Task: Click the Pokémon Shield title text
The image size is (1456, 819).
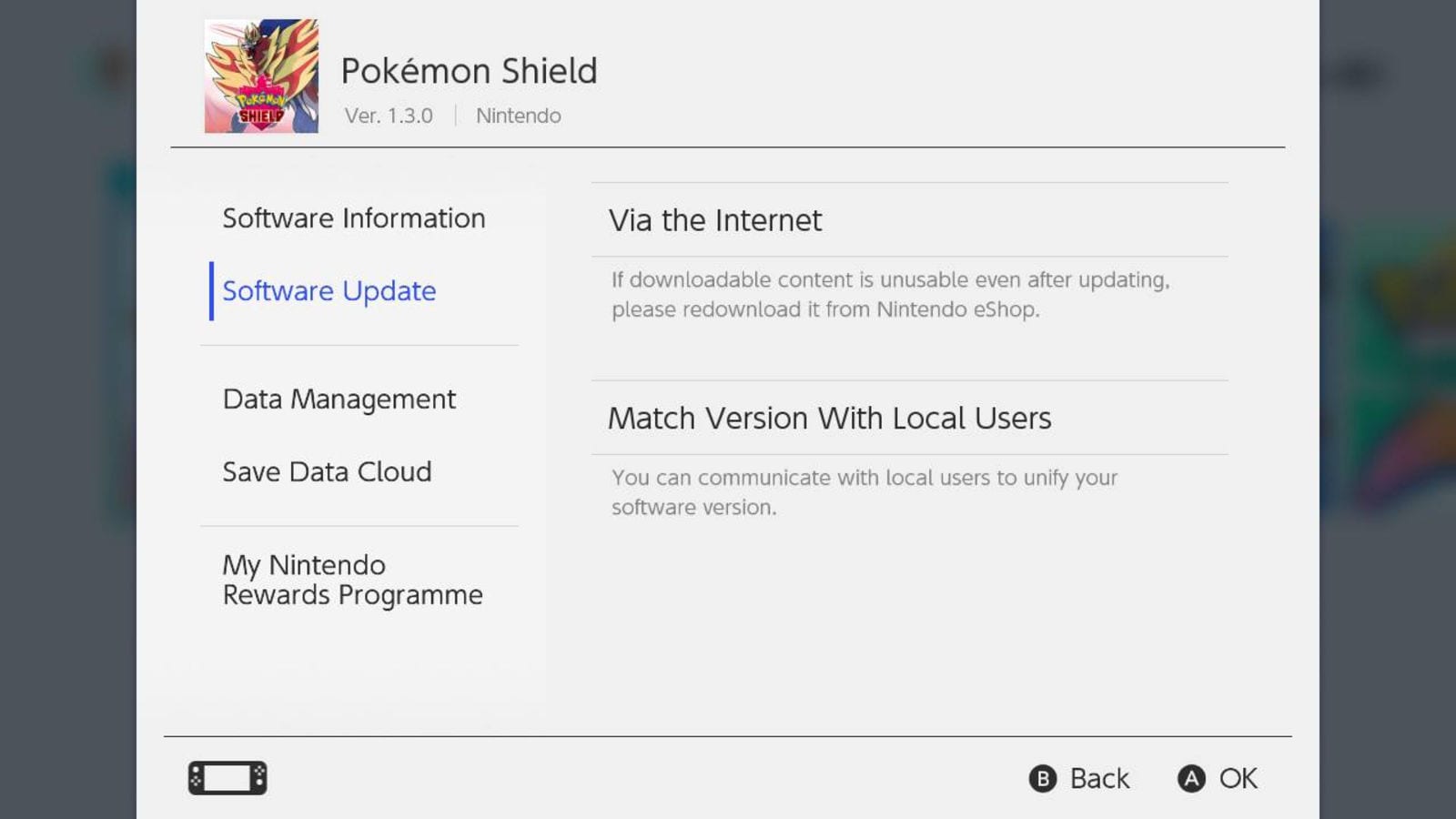Action: (x=470, y=71)
